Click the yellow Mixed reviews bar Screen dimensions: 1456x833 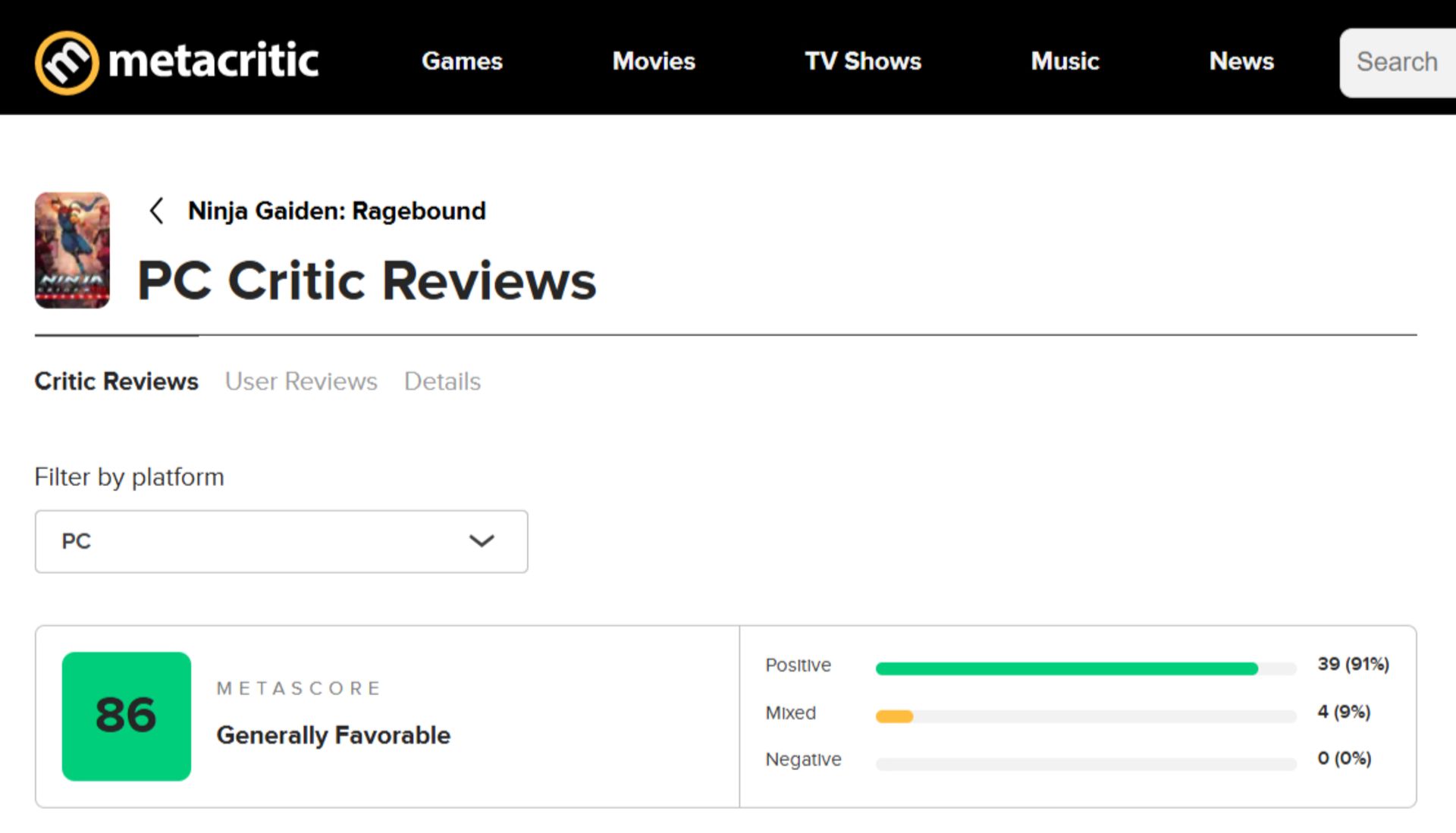click(x=894, y=716)
